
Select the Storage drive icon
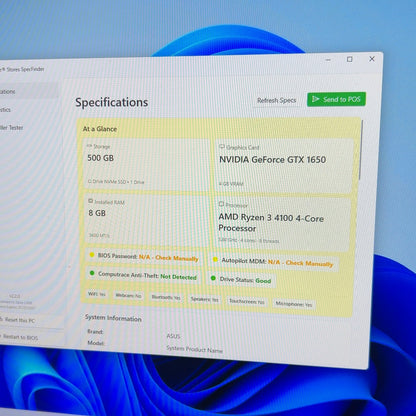89,146
